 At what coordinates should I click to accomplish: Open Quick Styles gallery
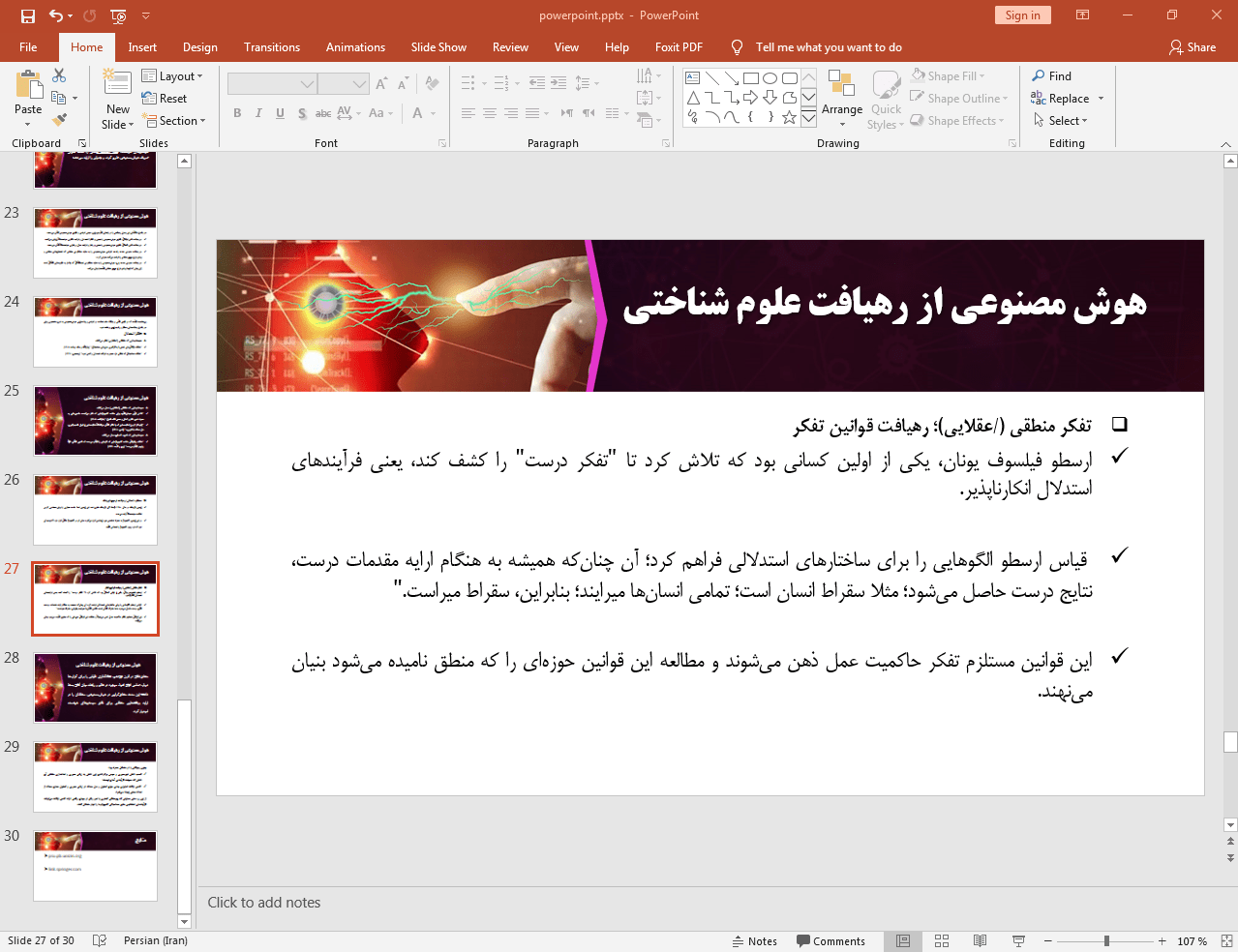(x=886, y=100)
